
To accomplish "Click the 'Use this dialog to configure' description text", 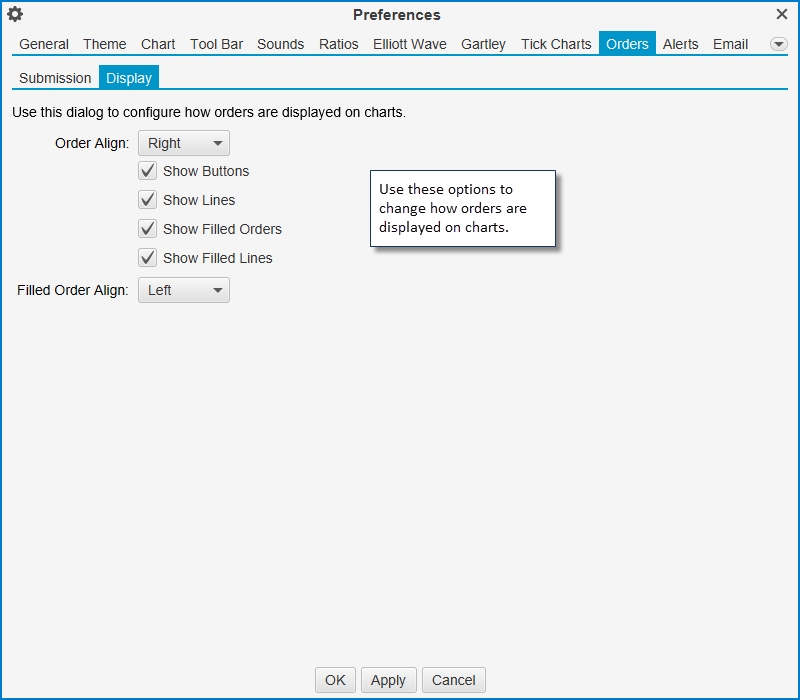I will pos(209,112).
